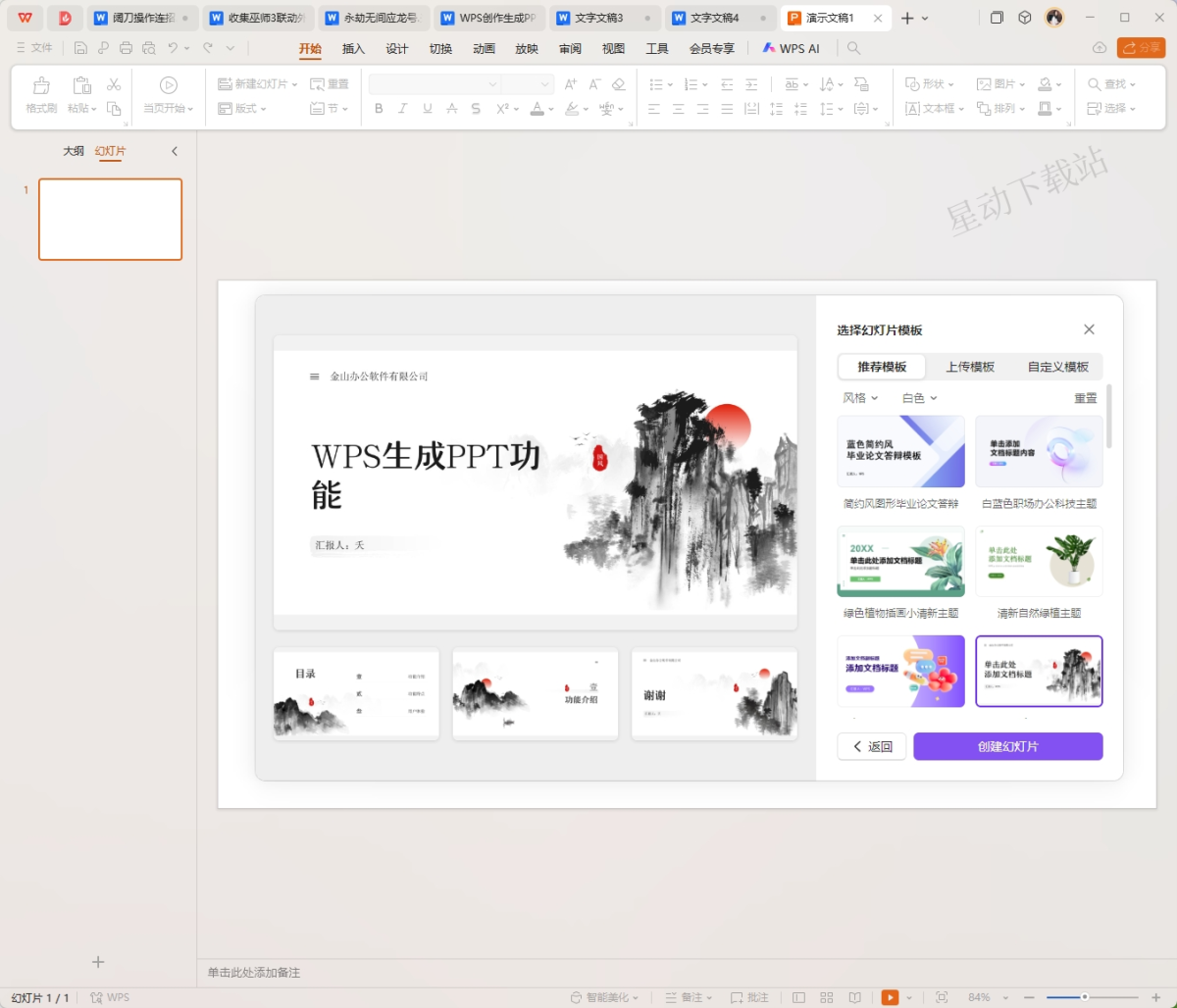The width and height of the screenshot is (1177, 1008).
Task: Click the save icon in quick access bar
Action: click(x=80, y=48)
